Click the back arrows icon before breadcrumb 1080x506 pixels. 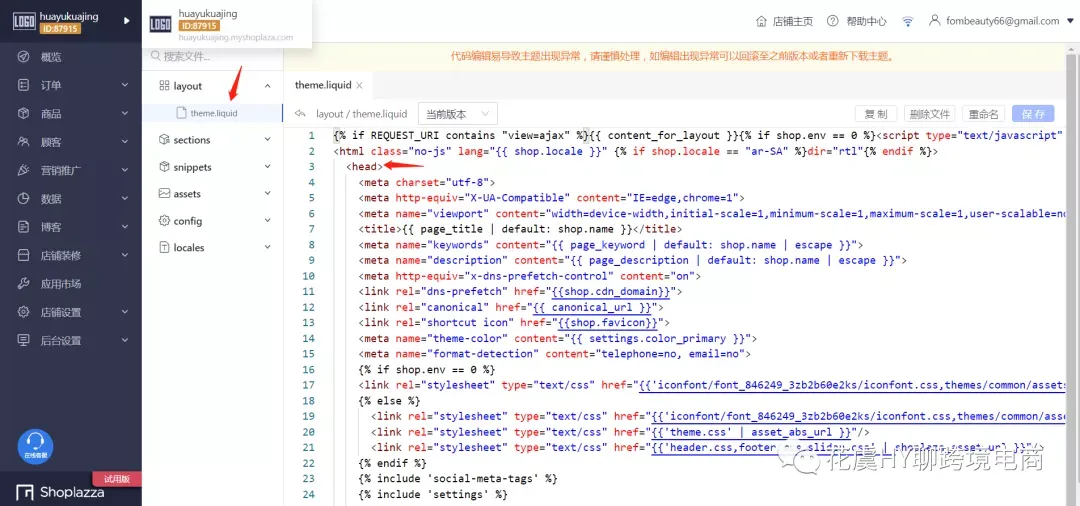tap(300, 114)
